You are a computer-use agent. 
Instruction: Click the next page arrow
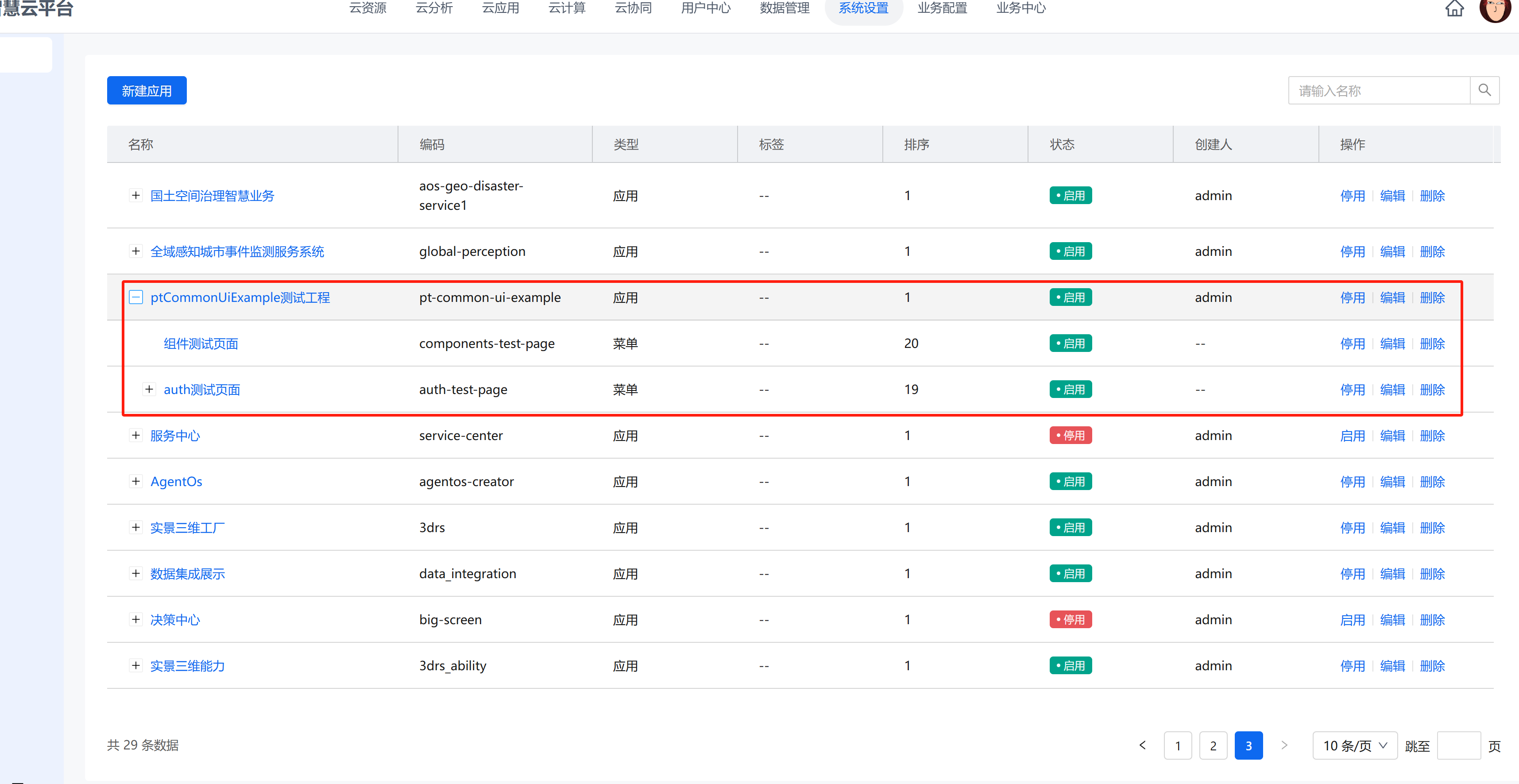(1284, 745)
